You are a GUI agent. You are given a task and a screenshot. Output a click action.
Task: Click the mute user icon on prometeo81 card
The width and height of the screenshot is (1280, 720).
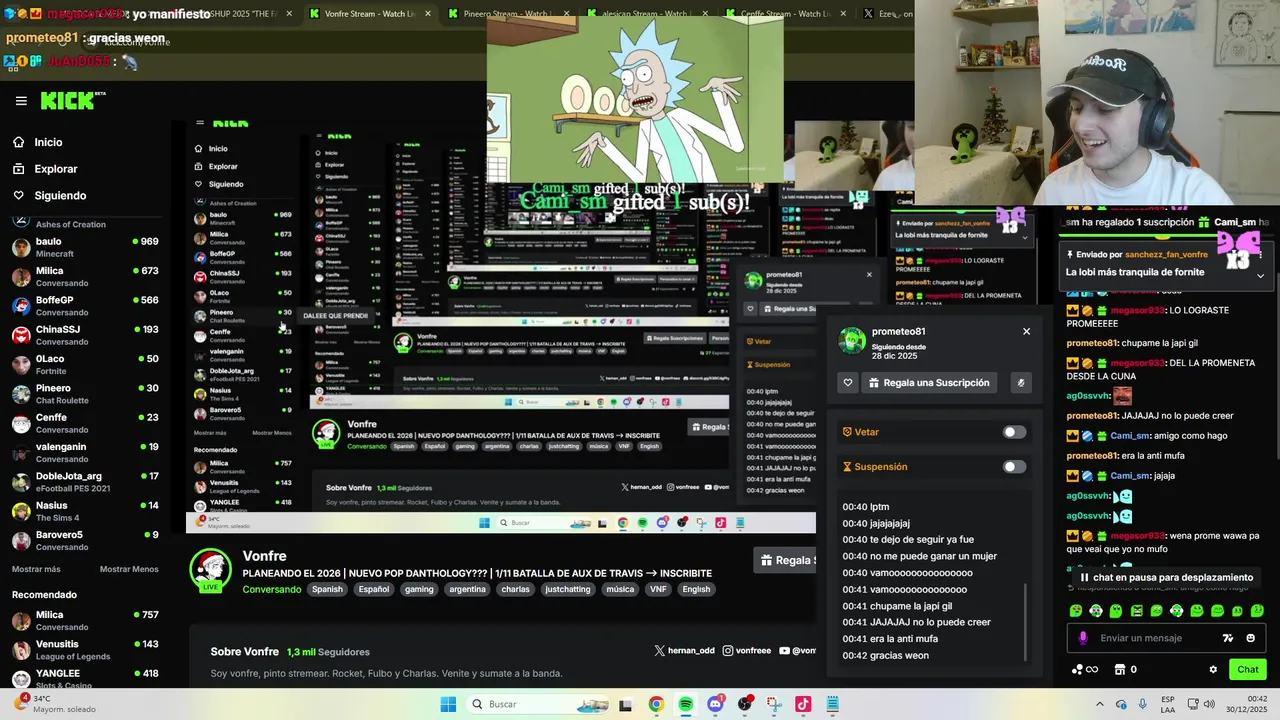pos(1020,383)
